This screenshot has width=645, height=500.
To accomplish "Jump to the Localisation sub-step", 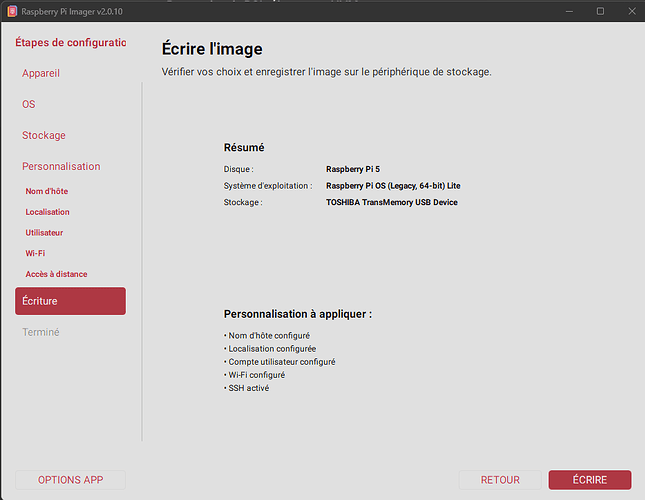I will (47, 212).
